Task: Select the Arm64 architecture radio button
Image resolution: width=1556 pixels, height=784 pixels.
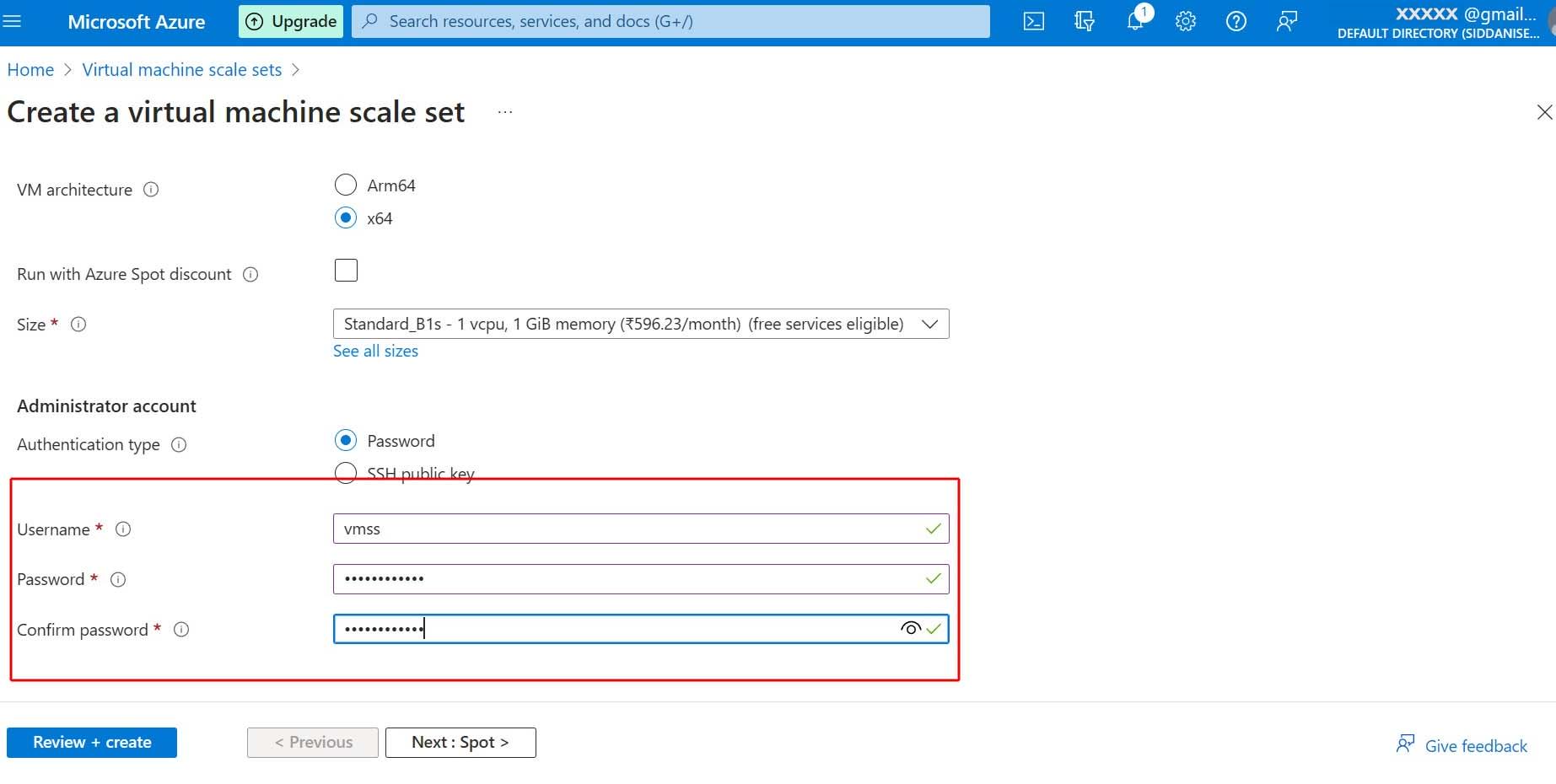Action: click(346, 185)
